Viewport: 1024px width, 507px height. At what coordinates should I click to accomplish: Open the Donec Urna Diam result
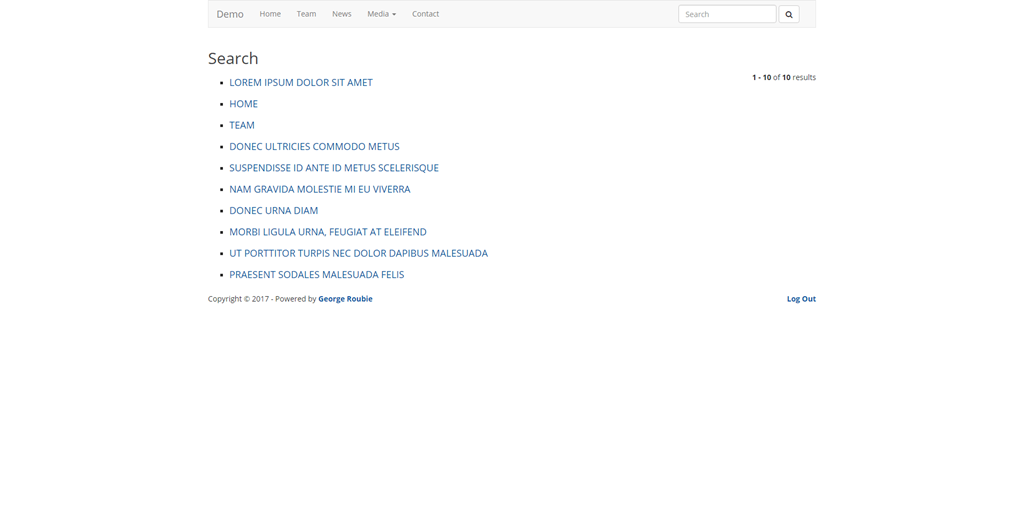[273, 211]
